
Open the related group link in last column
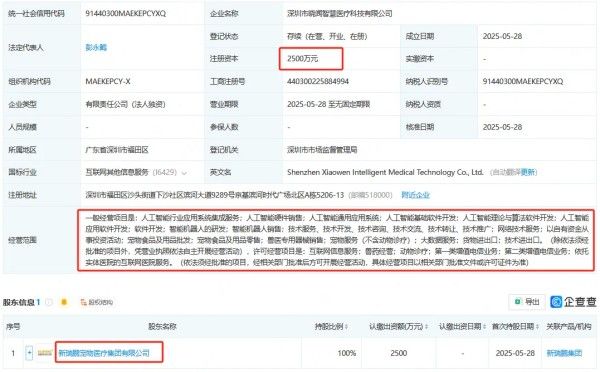pyautogui.click(x=564, y=353)
